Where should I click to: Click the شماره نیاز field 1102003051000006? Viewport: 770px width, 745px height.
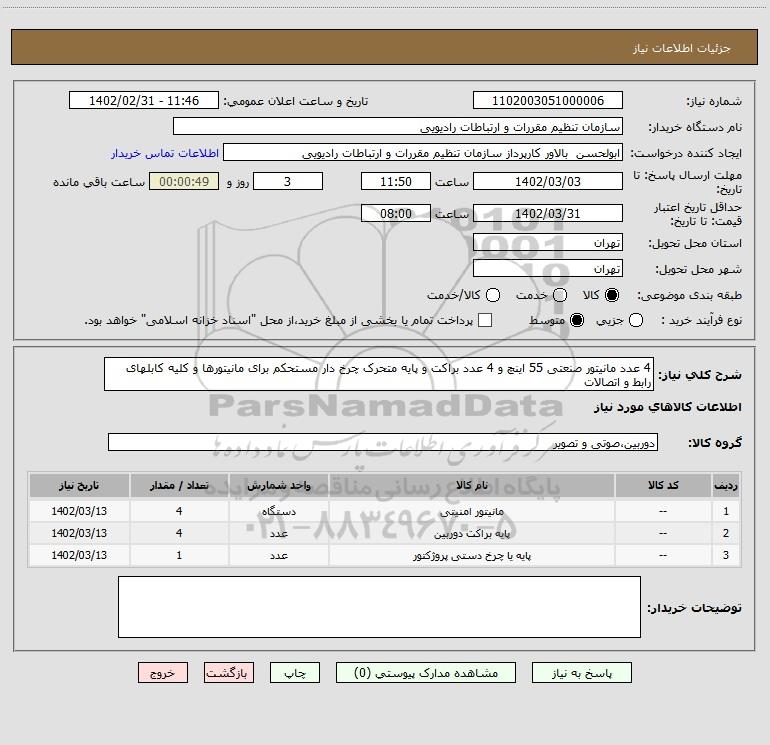[x=548, y=101]
